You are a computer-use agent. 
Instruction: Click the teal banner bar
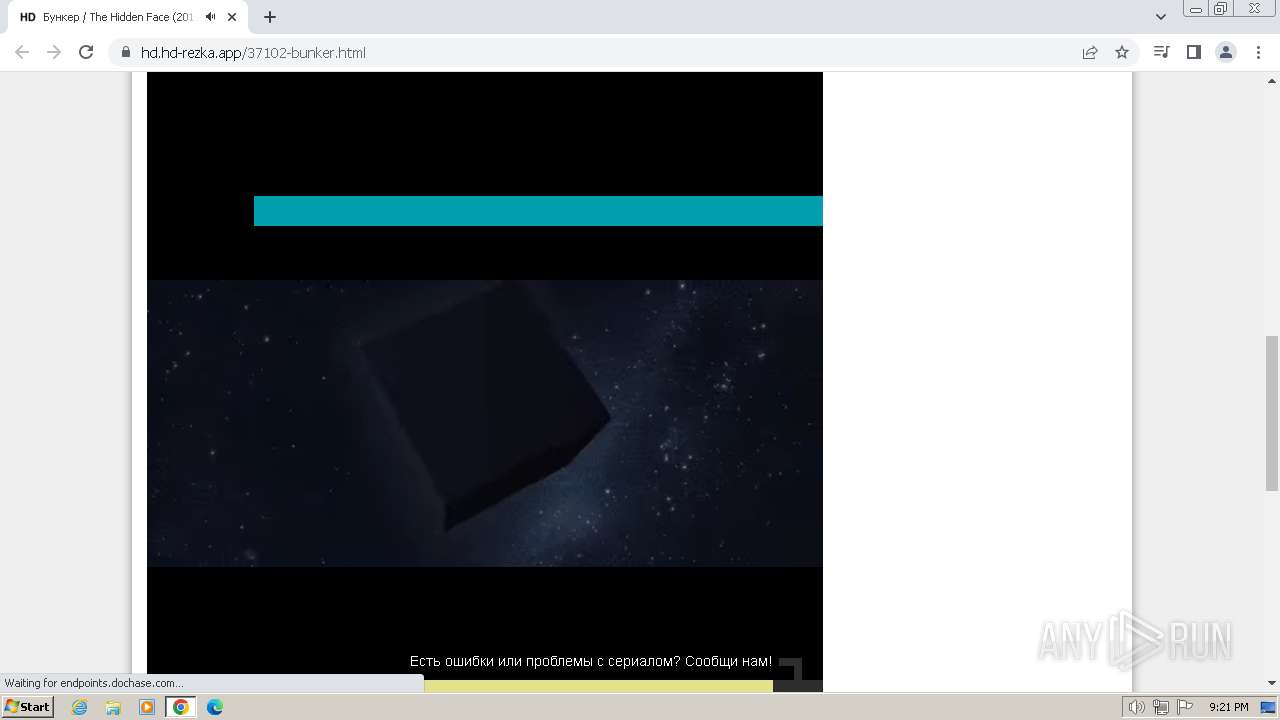(538, 211)
